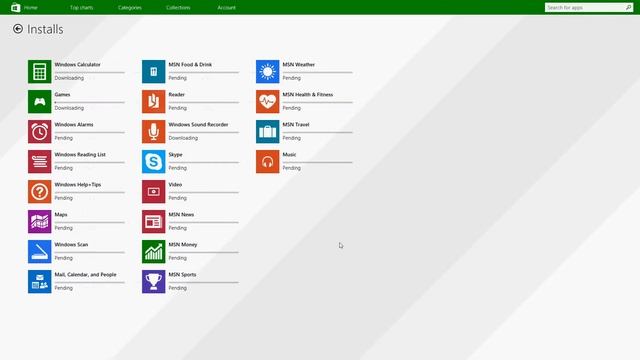640x360 pixels.
Task: Select the Windows Reading List icon
Action: pos(40,162)
